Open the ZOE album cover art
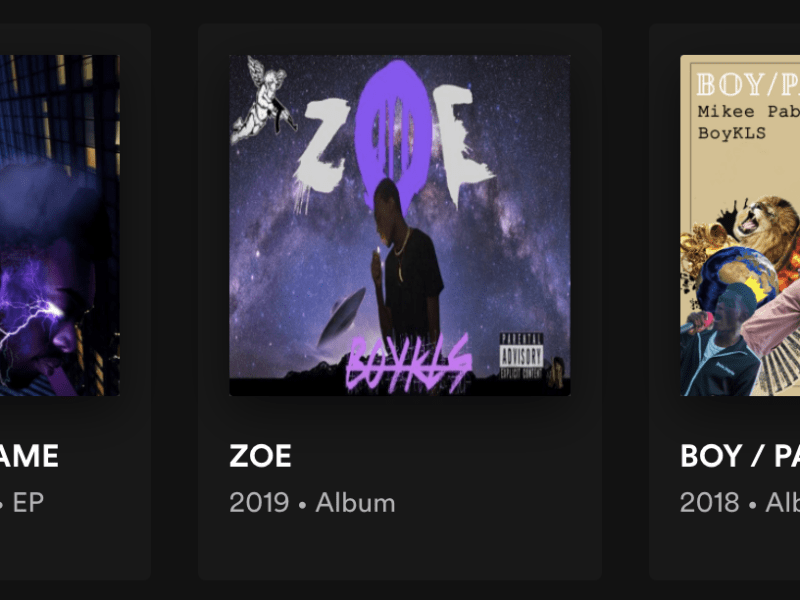 pyautogui.click(x=399, y=225)
